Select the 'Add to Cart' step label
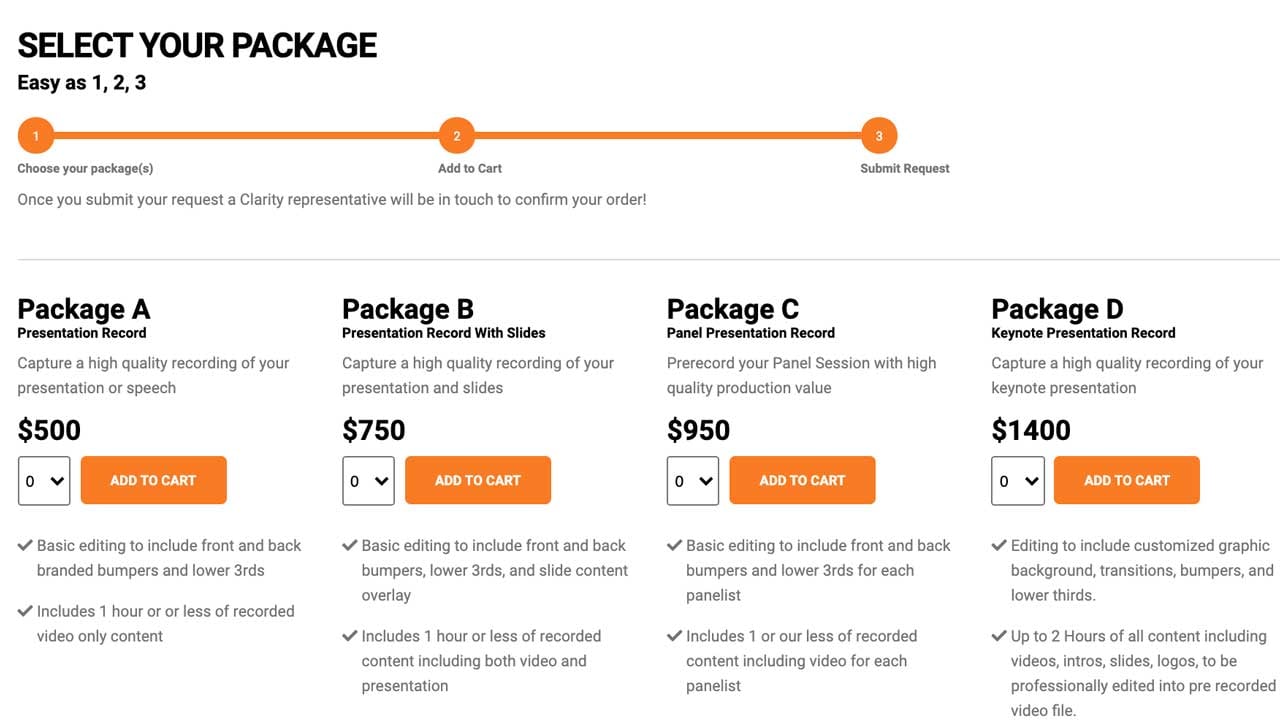Viewport: 1280px width, 720px height. click(x=470, y=168)
